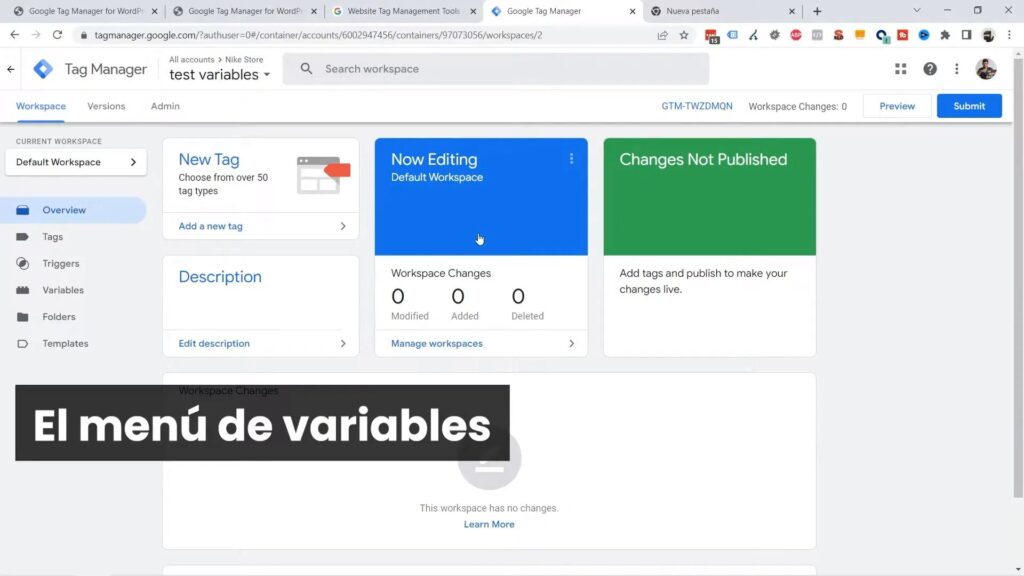Screen dimensions: 1024x576
Task: Open the Google apps grid icon
Action: (x=901, y=69)
